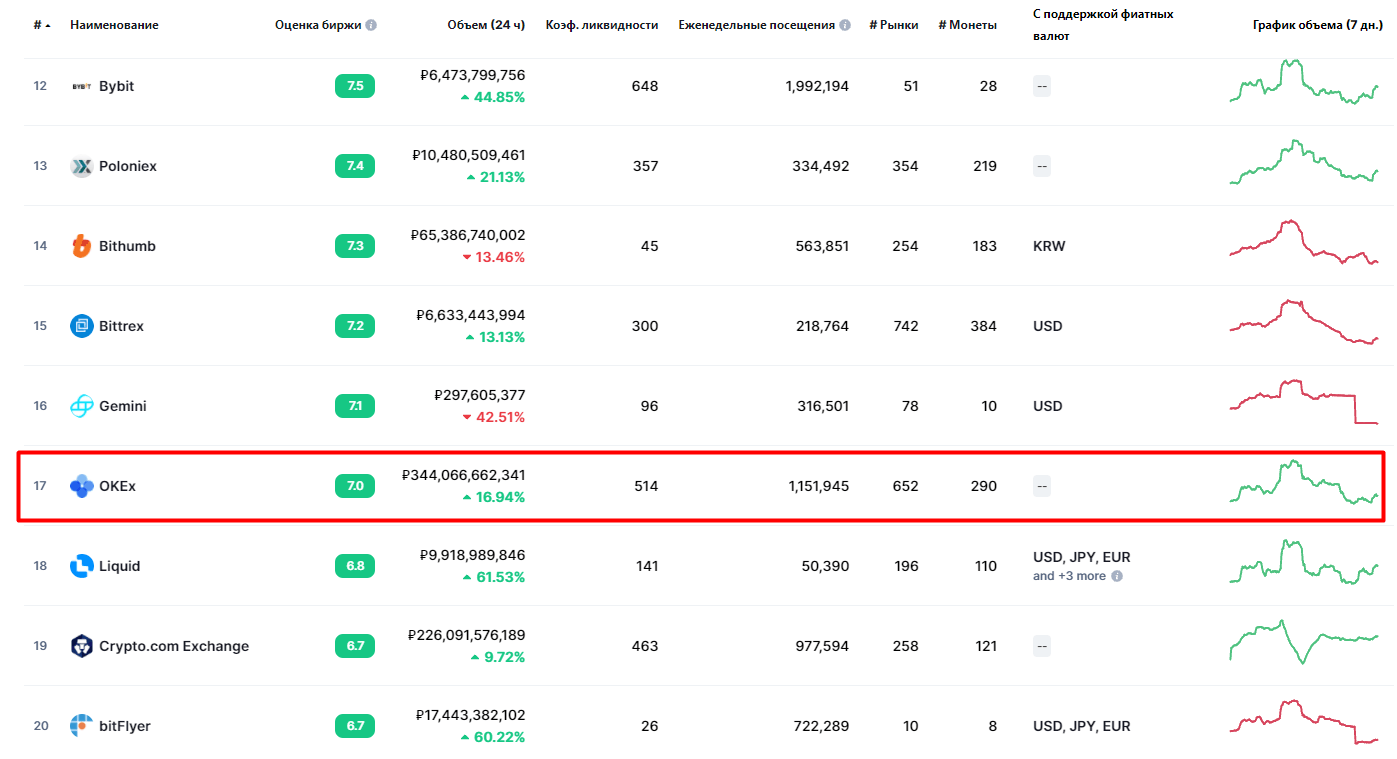Sort by Коэф. ликвидности header
Image resolution: width=1397 pixels, height=759 pixels.
pyautogui.click(x=602, y=25)
